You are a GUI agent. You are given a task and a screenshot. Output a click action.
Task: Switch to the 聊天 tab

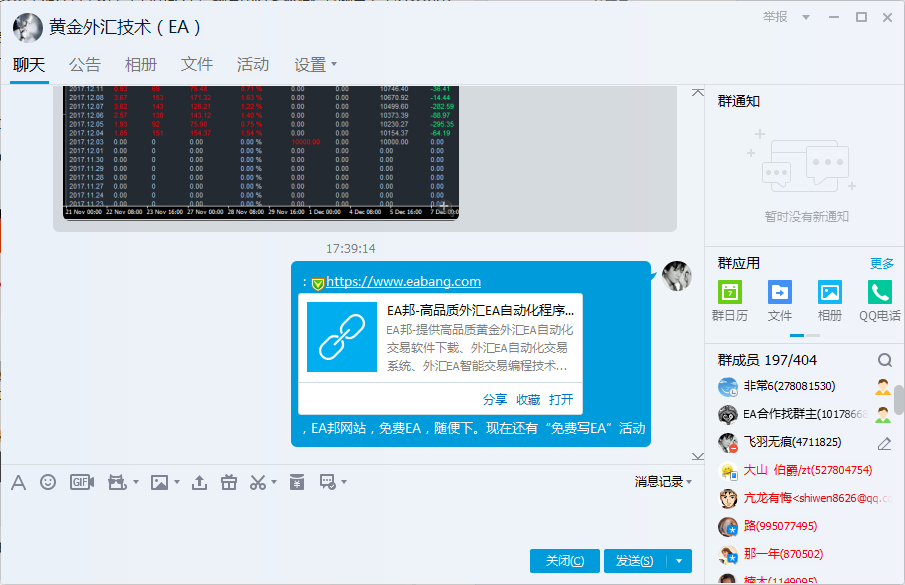[x=29, y=65]
